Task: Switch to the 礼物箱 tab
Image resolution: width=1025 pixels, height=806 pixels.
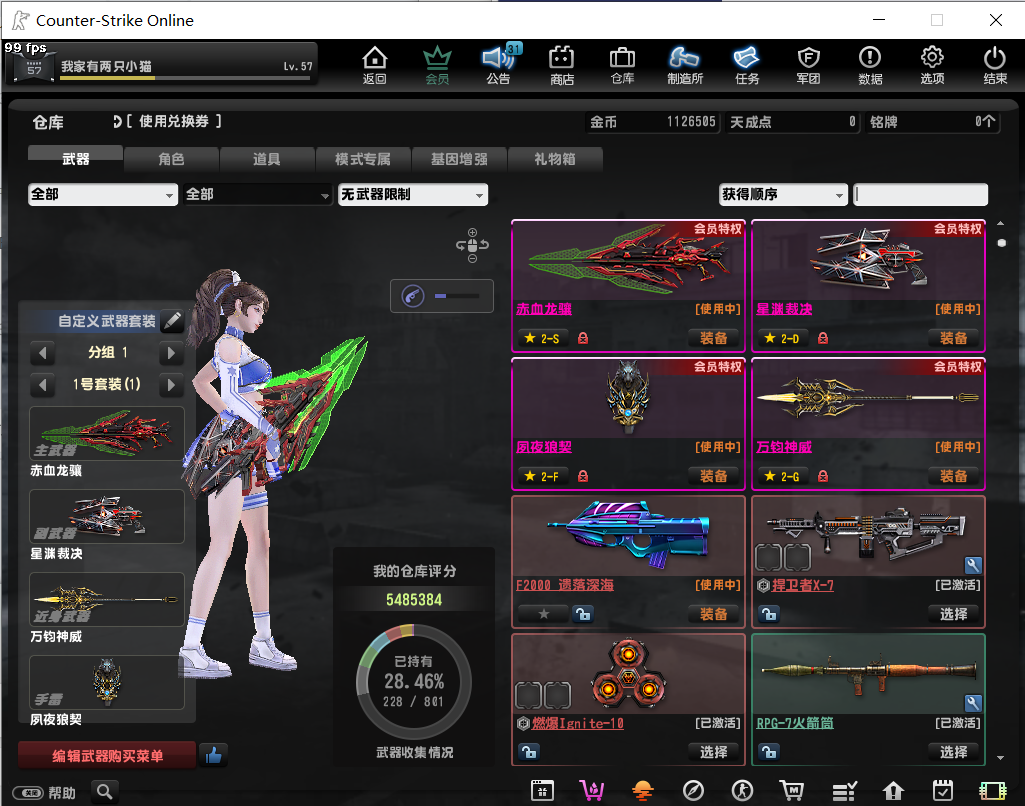Action: (x=555, y=159)
